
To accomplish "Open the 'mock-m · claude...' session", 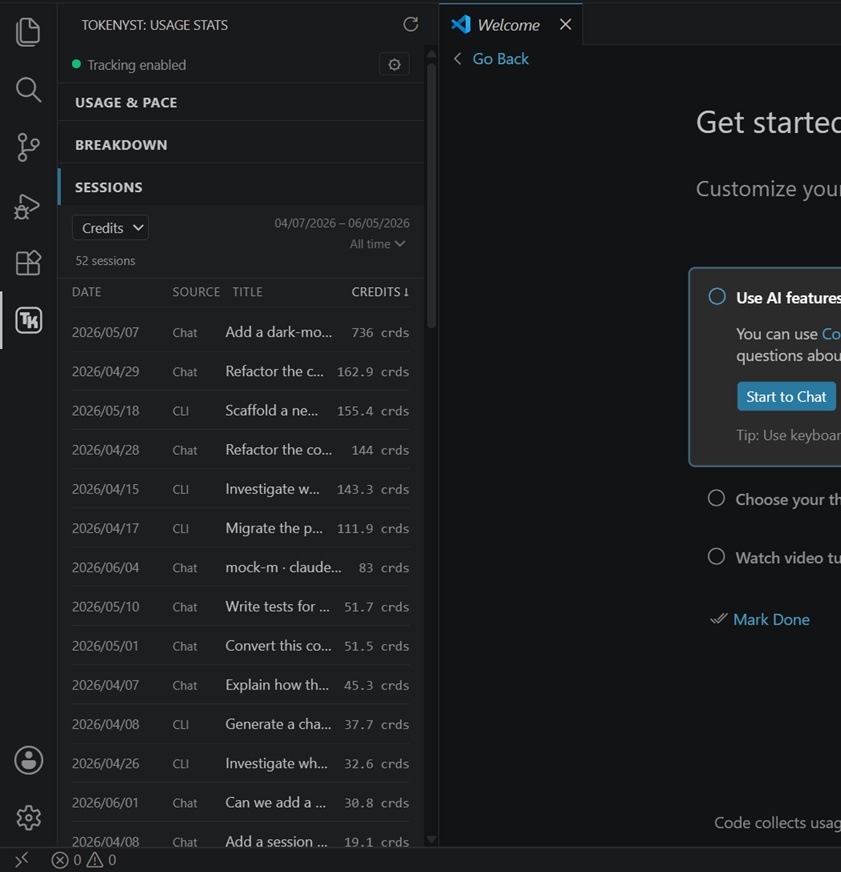I will [x=240, y=567].
